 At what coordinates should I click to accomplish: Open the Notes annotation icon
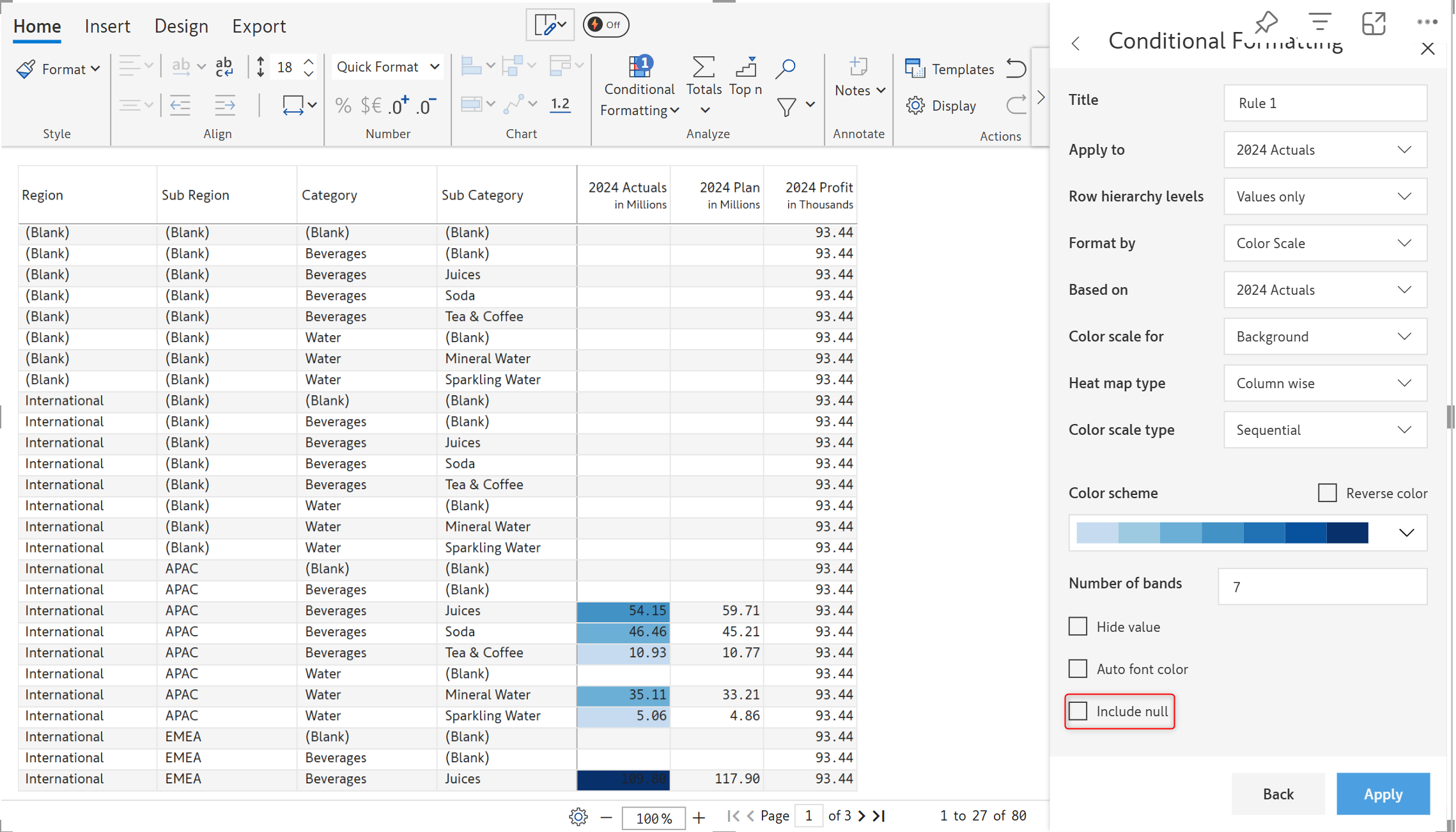tap(858, 67)
